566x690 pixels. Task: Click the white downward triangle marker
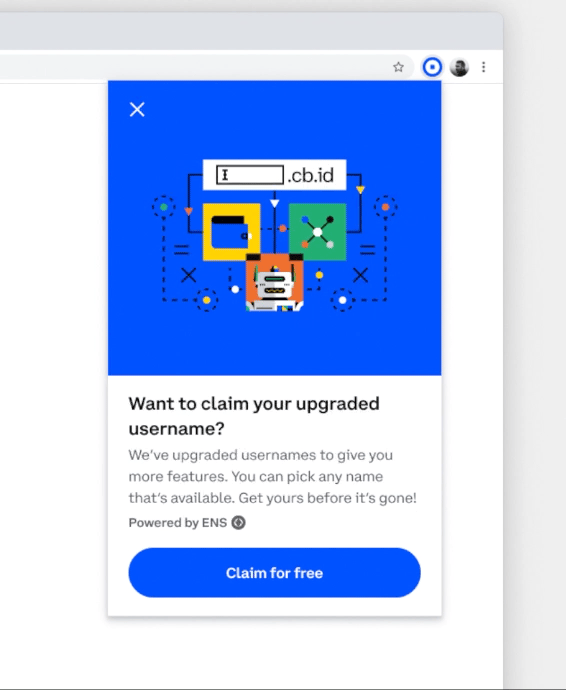tap(275, 203)
